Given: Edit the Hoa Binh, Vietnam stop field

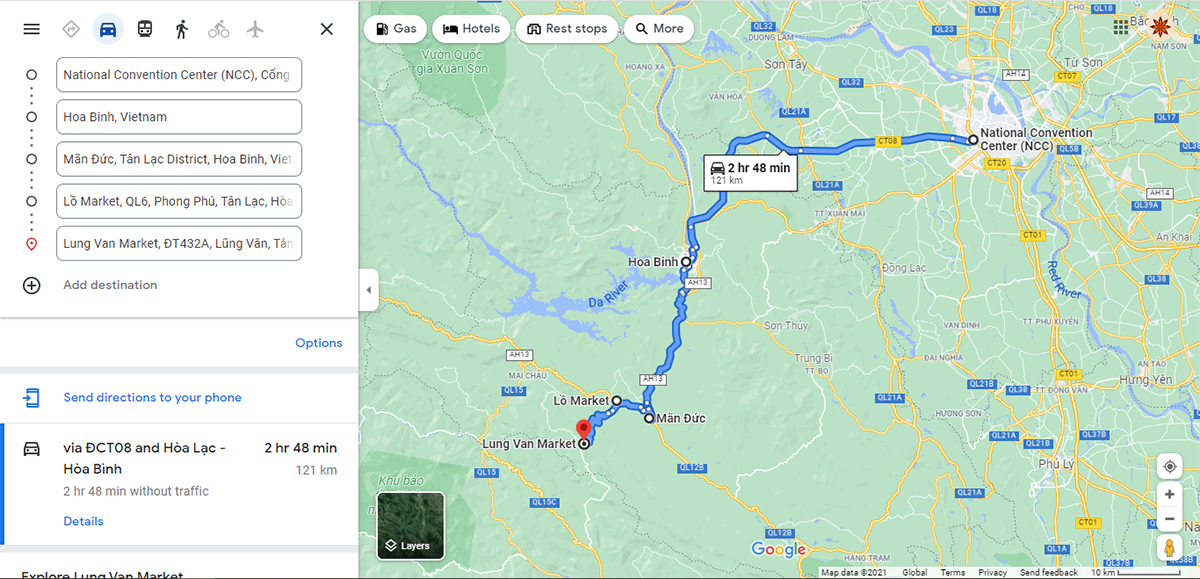Looking at the screenshot, I should pos(180,117).
